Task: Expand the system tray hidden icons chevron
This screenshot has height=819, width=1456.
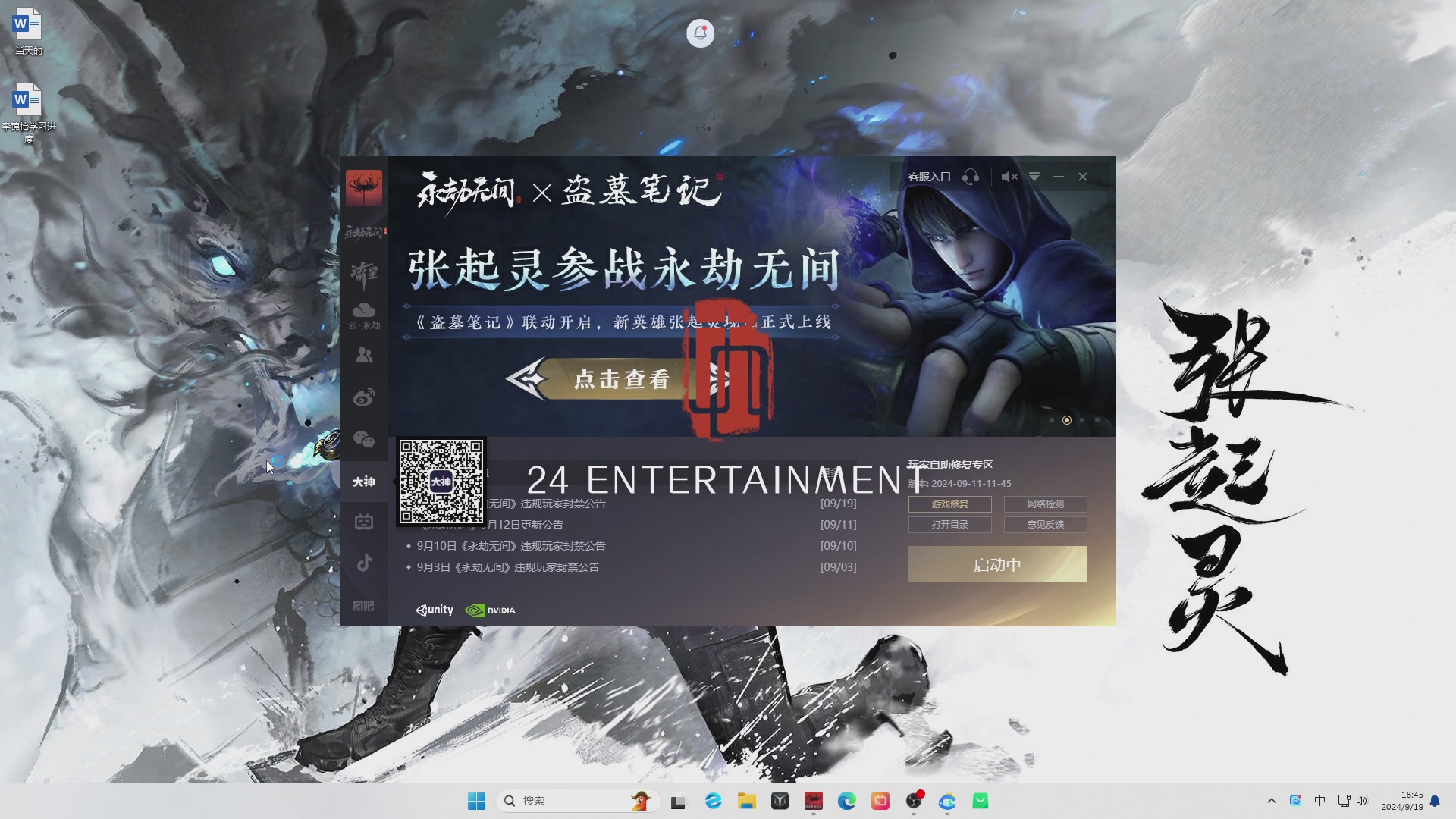Action: [1272, 801]
